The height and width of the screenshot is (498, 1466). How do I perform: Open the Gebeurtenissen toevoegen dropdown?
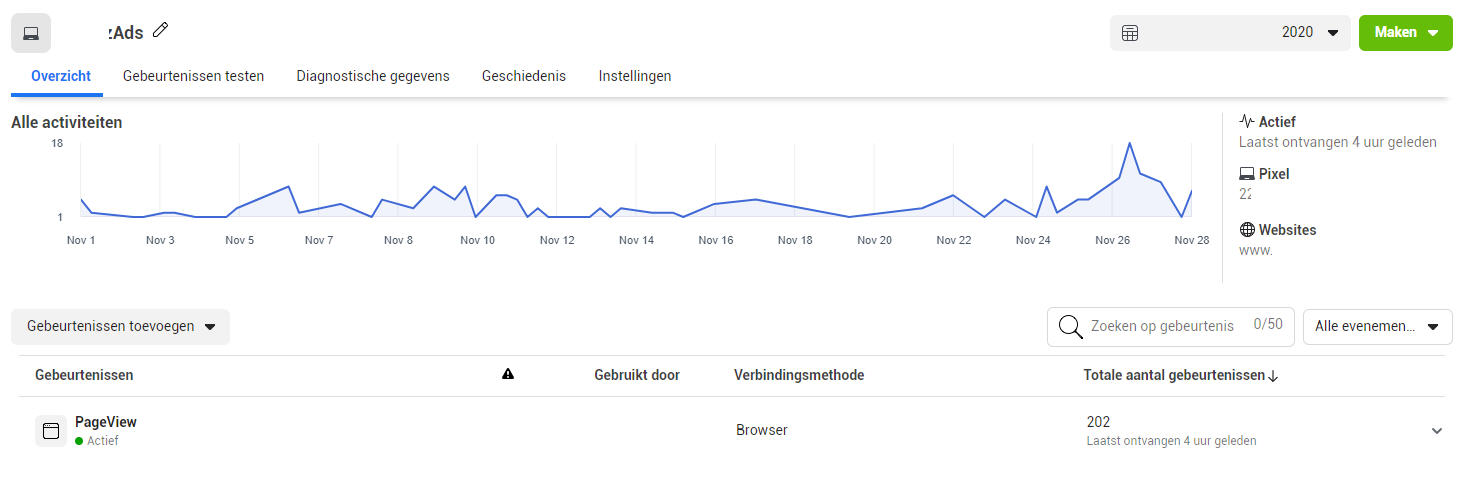[x=120, y=327]
